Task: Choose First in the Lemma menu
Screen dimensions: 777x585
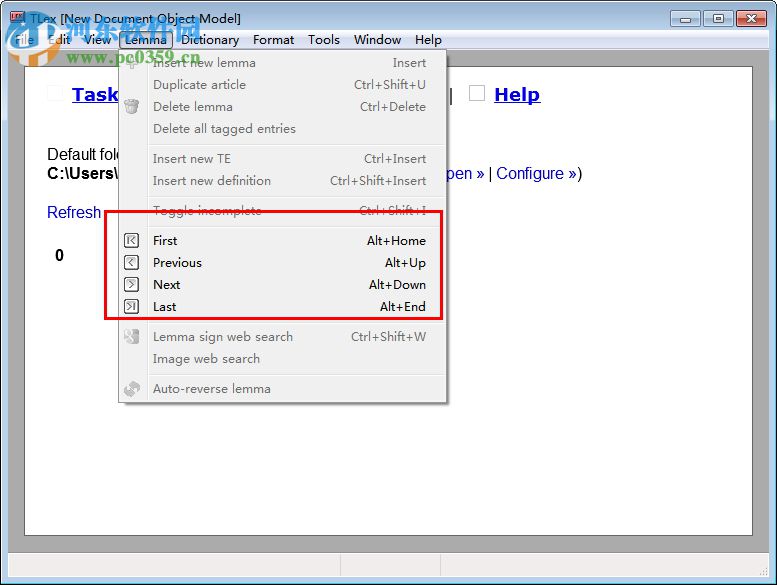Action: [x=282, y=241]
